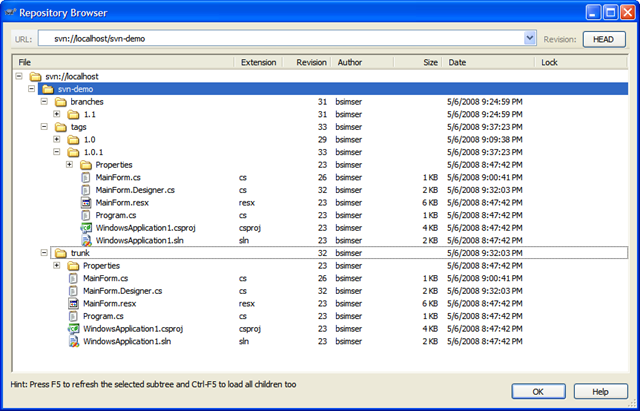Viewport: 640px width, 411px height.
Task: Sort by the Size column header
Action: point(418,62)
